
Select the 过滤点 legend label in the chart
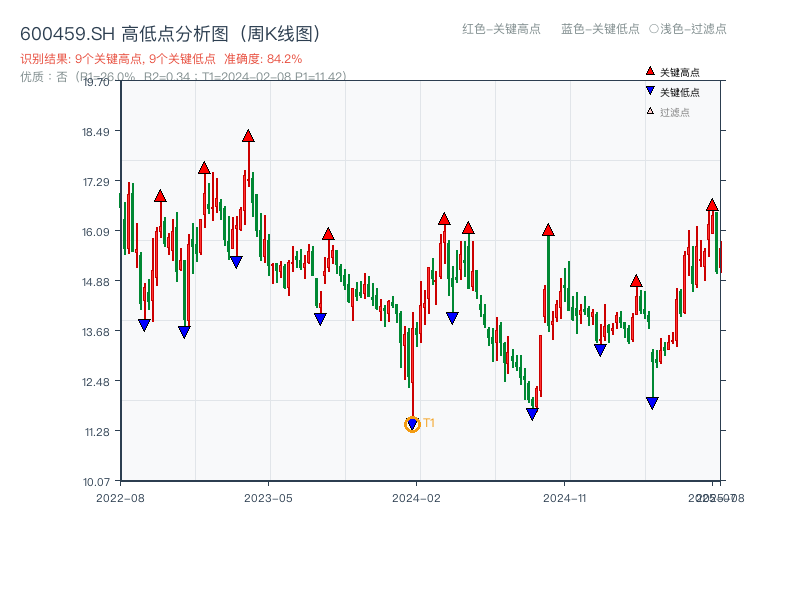pos(674,112)
